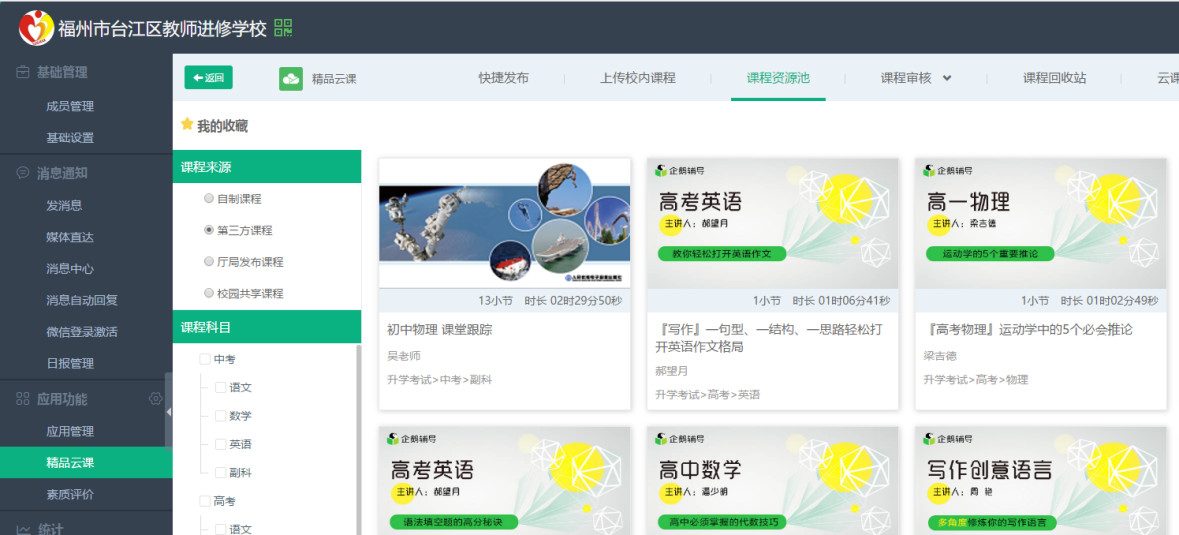
Task: Open 基础设置 in the sidebar
Action: pos(70,138)
